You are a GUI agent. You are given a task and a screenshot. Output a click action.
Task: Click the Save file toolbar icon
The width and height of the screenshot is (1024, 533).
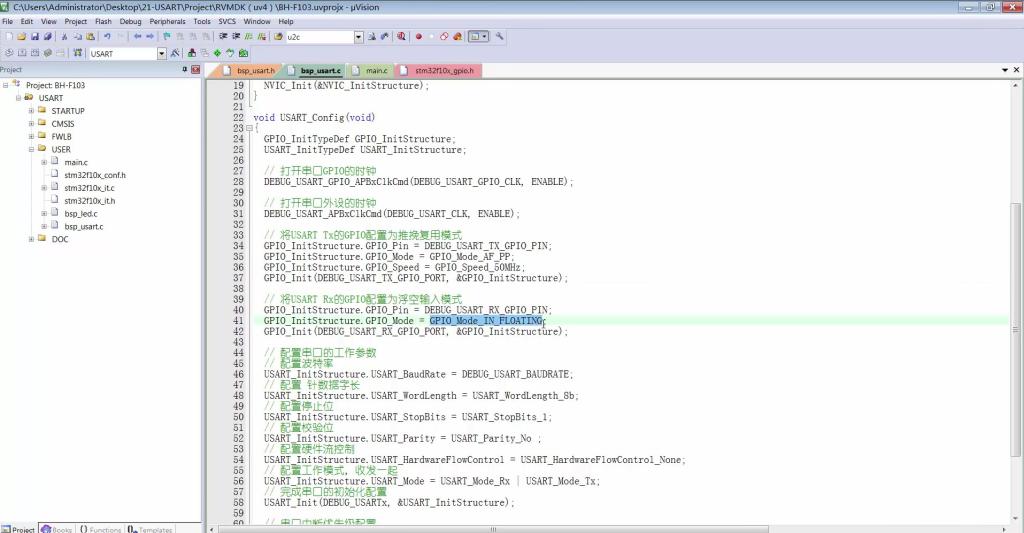(x=33, y=37)
